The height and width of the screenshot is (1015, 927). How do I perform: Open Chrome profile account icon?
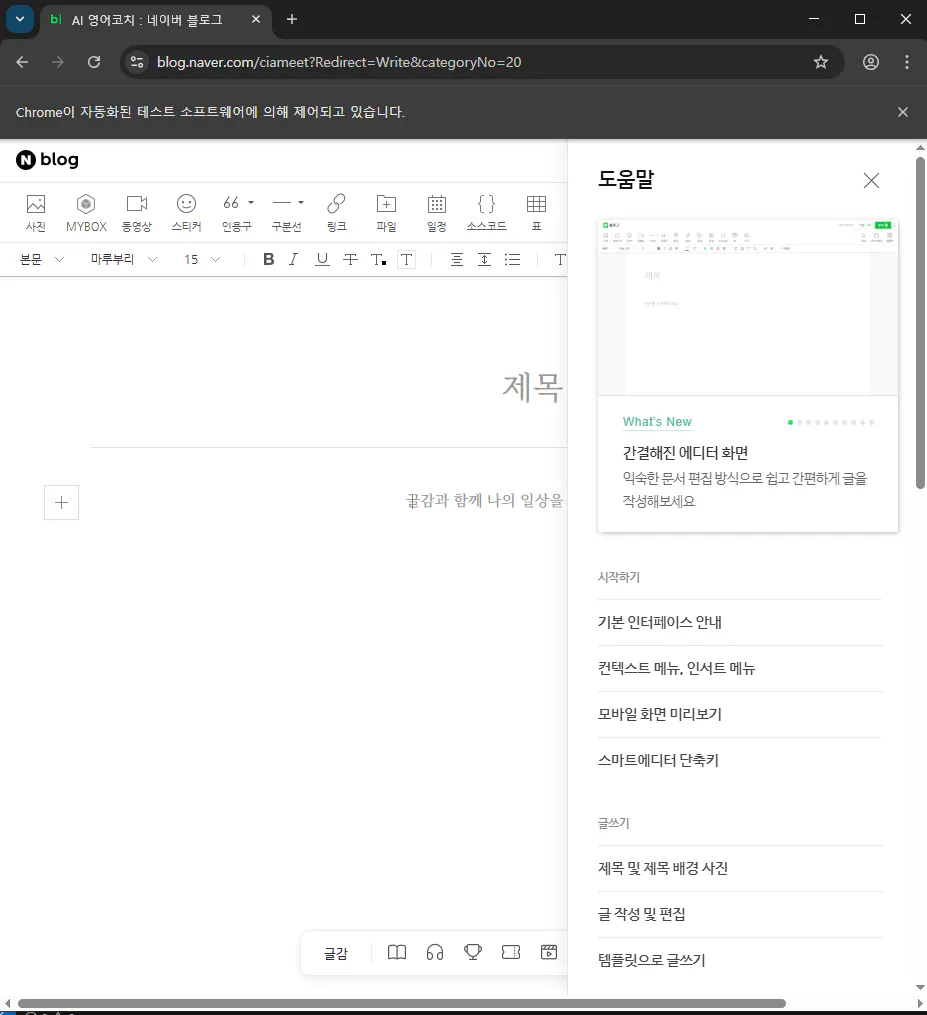coord(871,62)
